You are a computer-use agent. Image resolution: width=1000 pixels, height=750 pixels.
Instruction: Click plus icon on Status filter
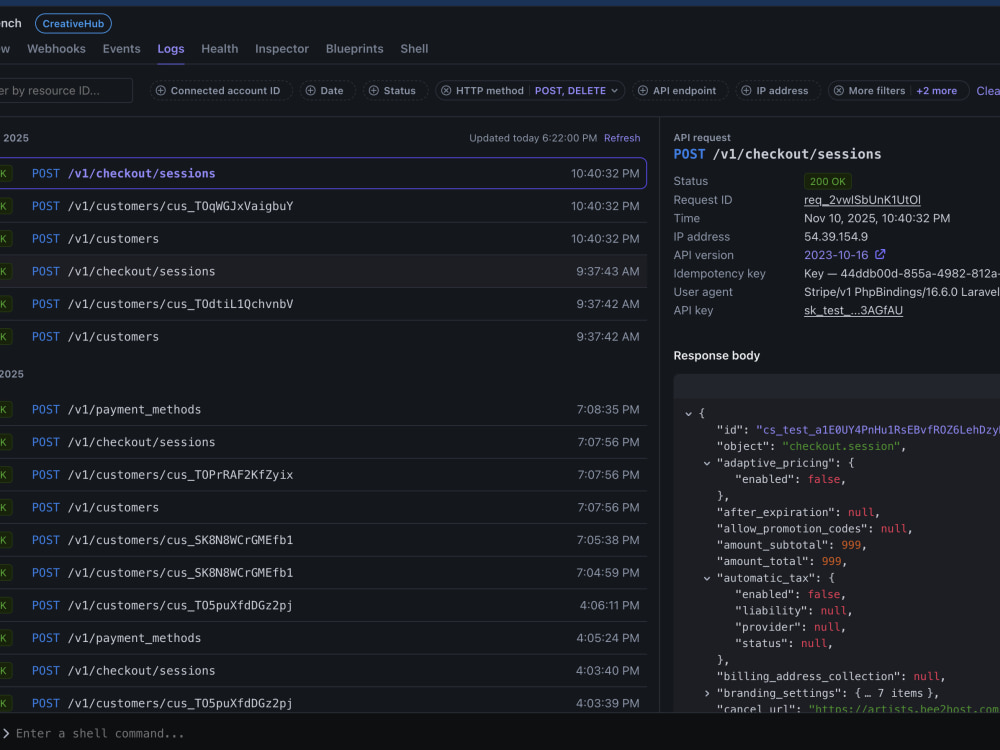point(374,91)
